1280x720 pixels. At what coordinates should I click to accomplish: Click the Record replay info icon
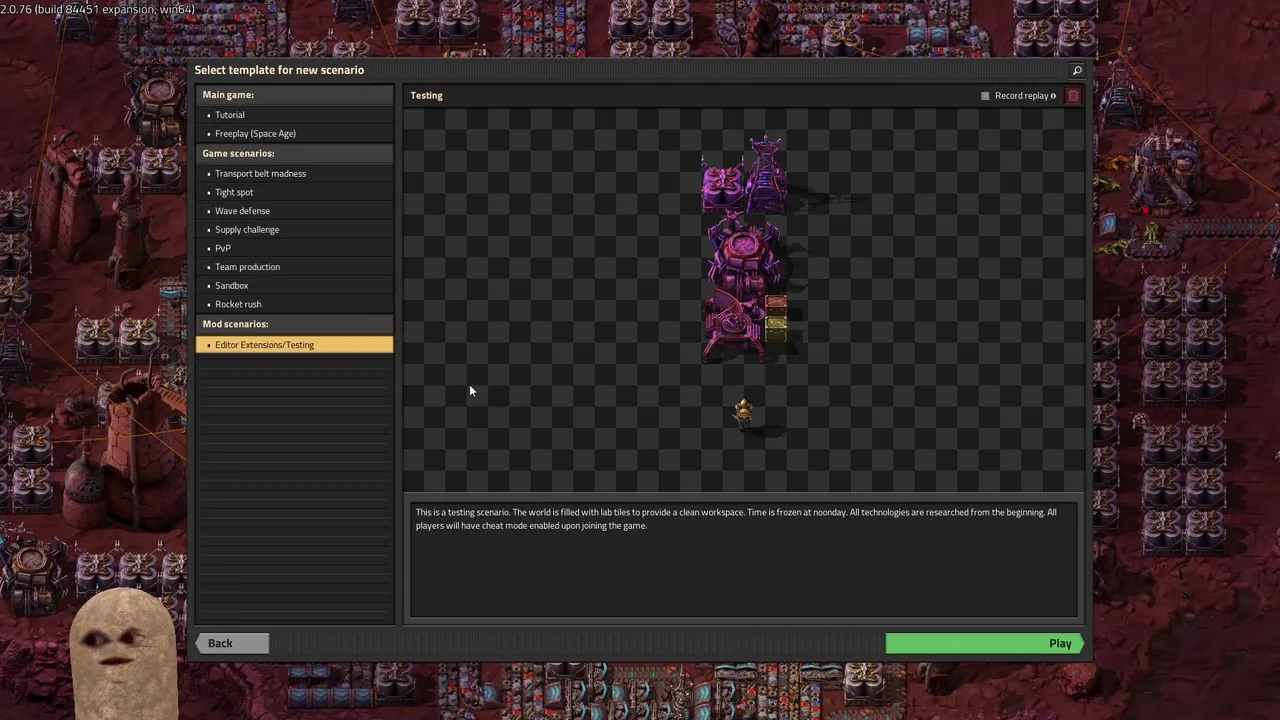(1053, 96)
